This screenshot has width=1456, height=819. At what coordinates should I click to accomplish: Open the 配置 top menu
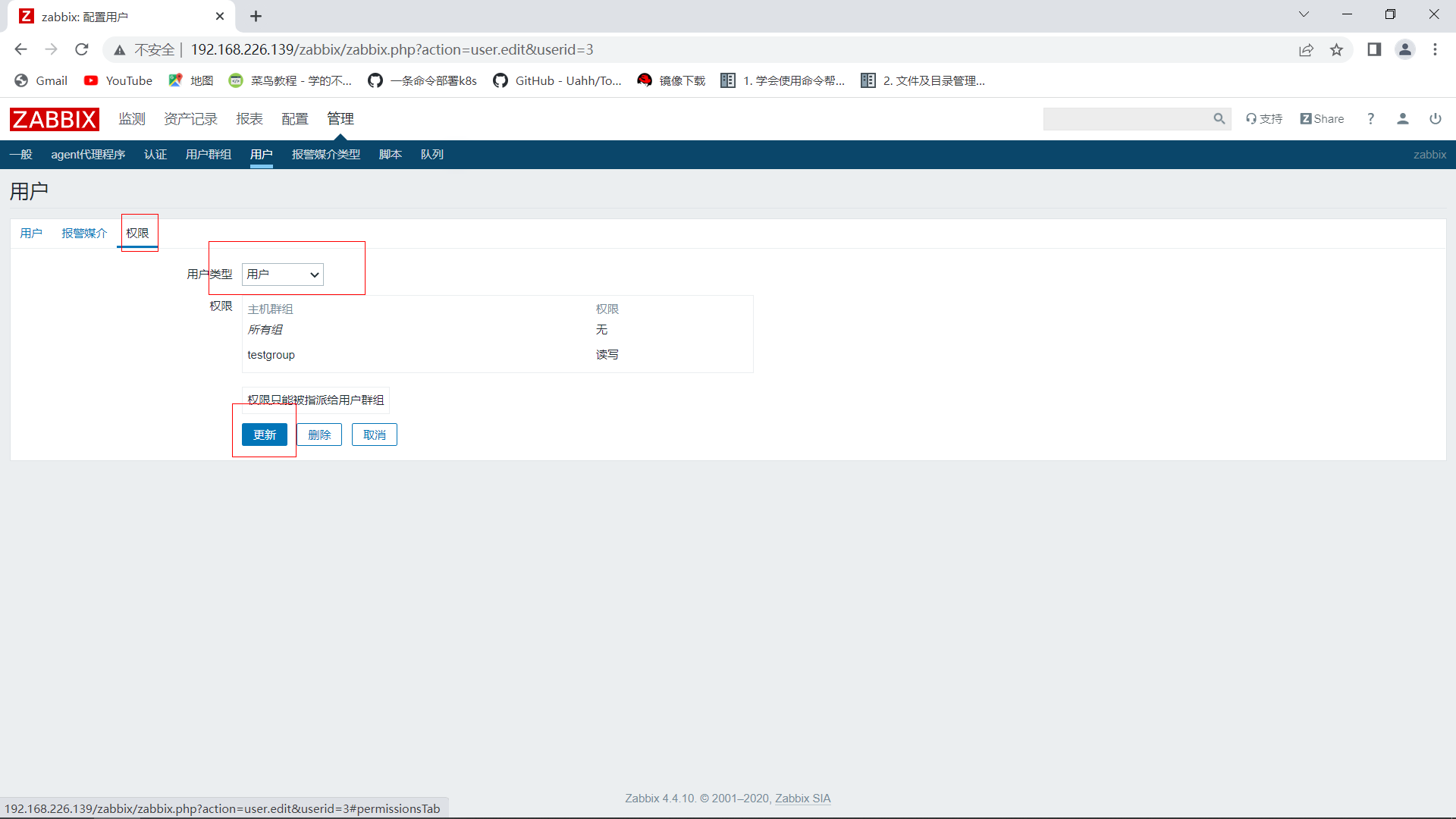294,119
